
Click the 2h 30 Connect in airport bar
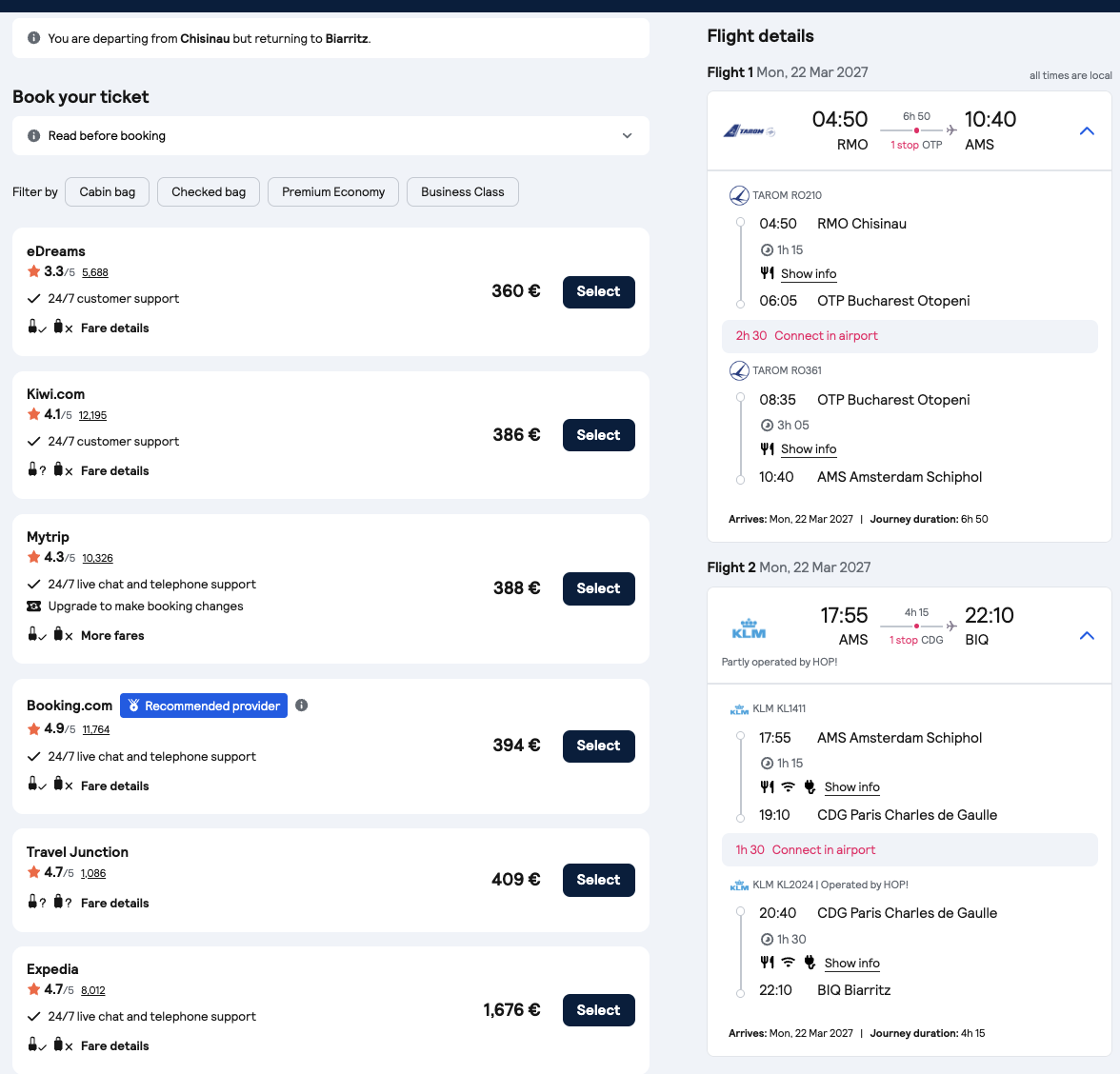pos(910,336)
